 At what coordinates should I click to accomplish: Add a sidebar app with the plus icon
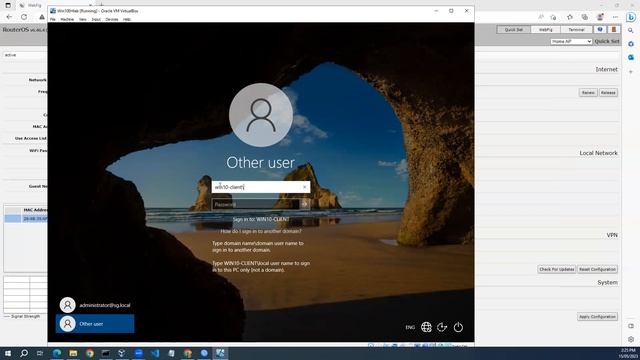(x=631, y=71)
